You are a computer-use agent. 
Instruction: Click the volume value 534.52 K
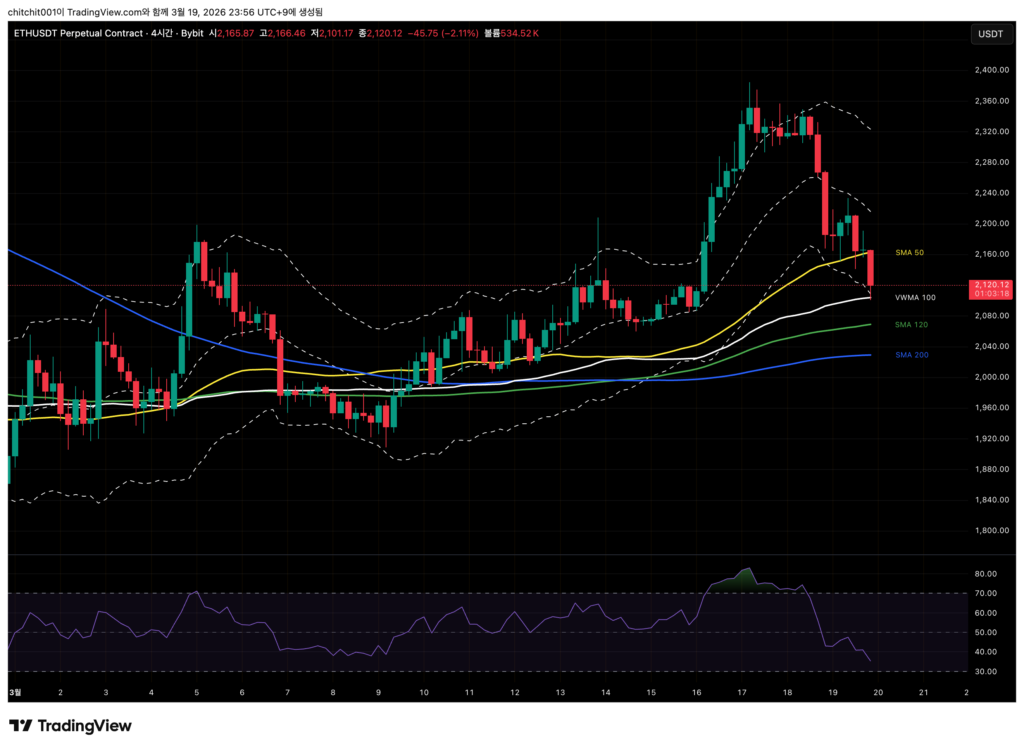(x=520, y=33)
